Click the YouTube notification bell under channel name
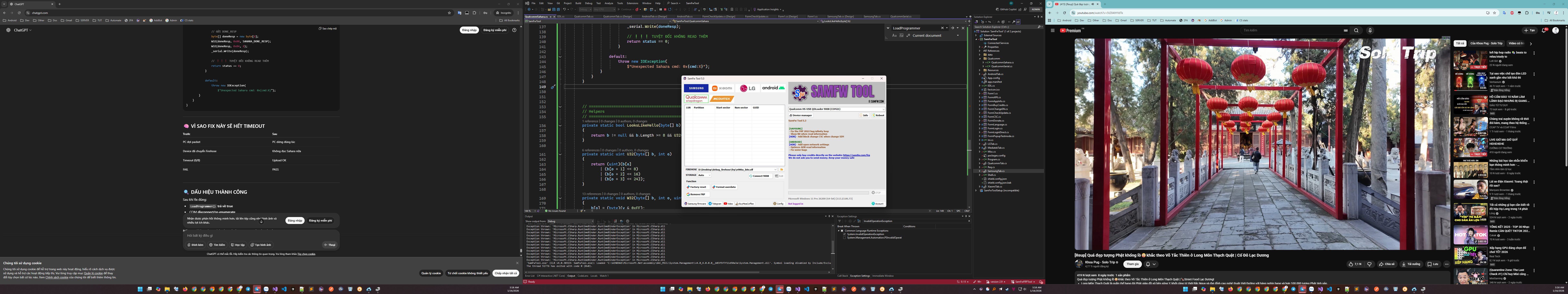This screenshot has height=294, width=1568. pos(1148,264)
